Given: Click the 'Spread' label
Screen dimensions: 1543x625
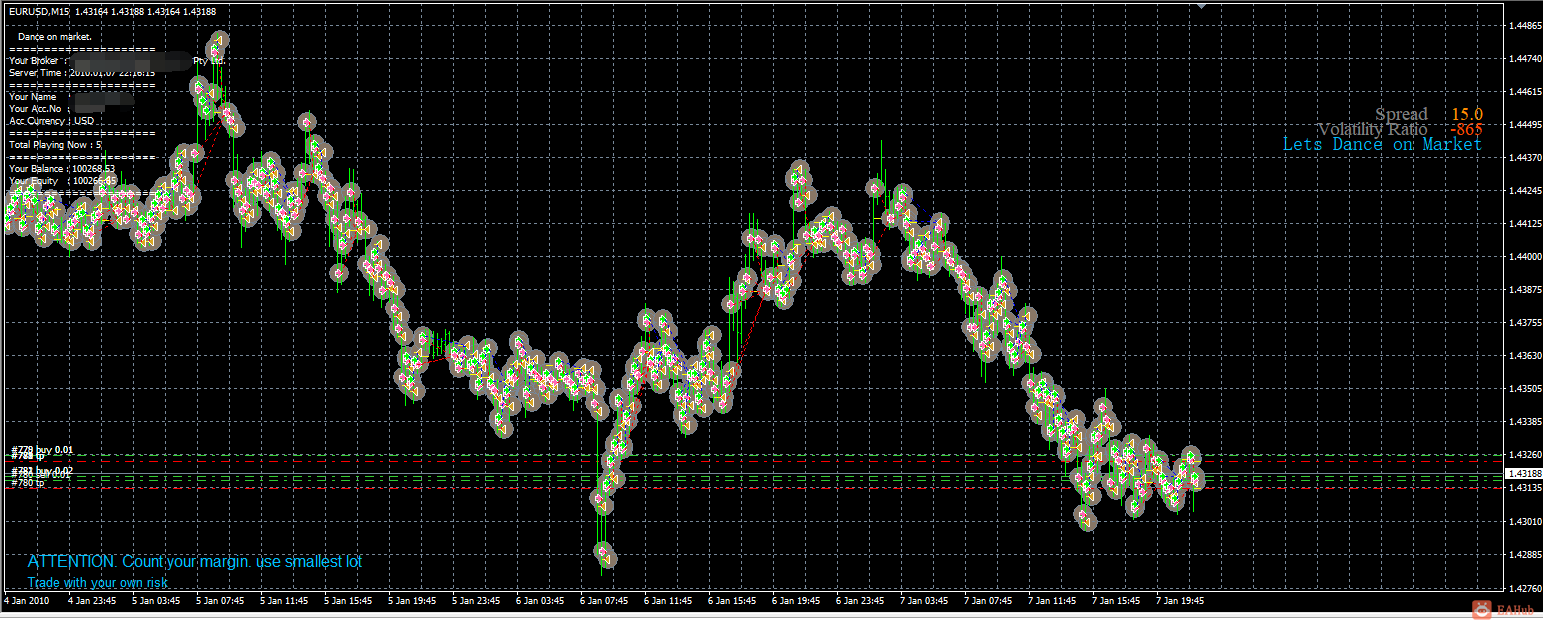Looking at the screenshot, I should [x=1401, y=115].
